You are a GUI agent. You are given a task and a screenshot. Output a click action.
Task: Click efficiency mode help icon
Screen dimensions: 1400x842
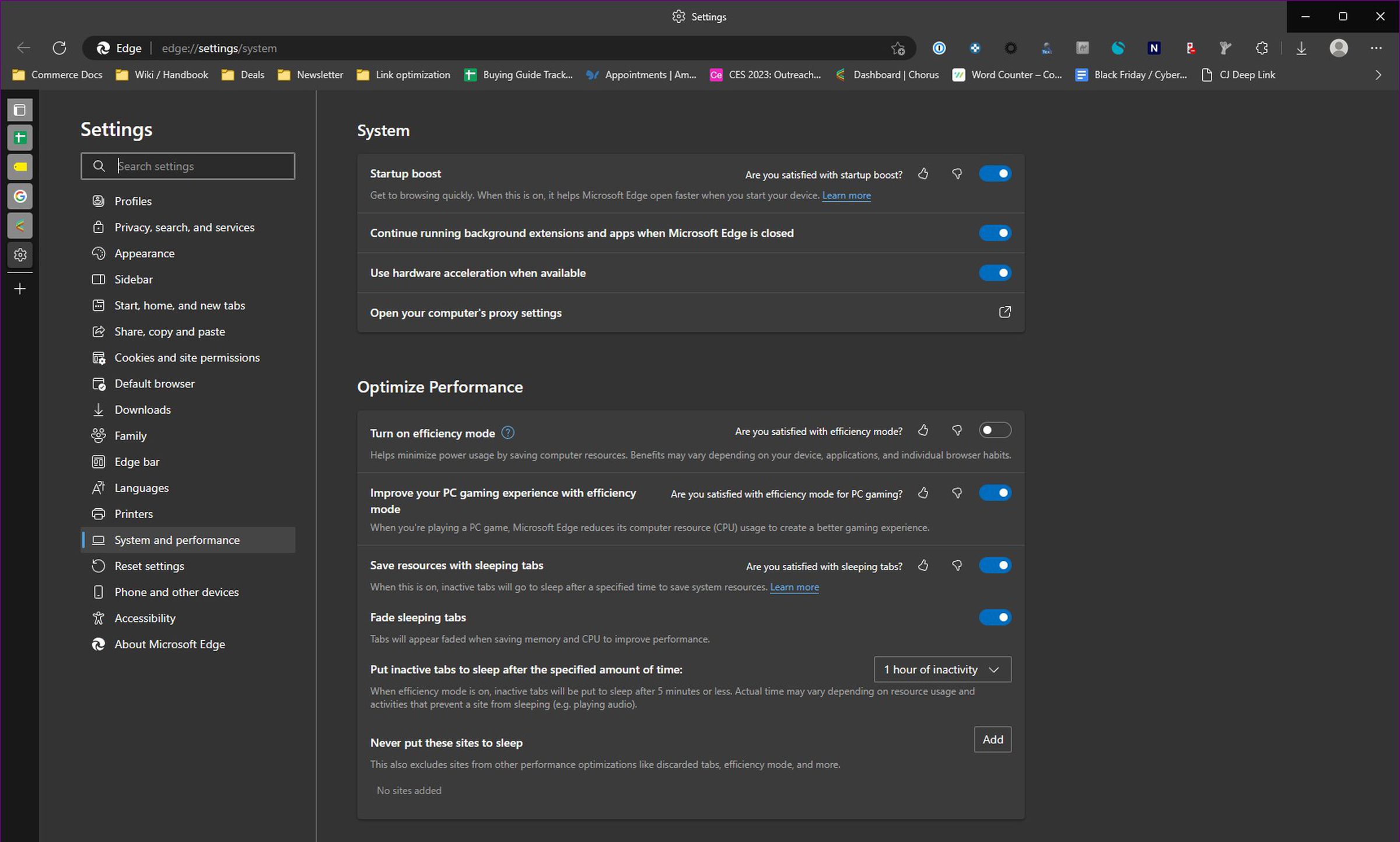[510, 432]
